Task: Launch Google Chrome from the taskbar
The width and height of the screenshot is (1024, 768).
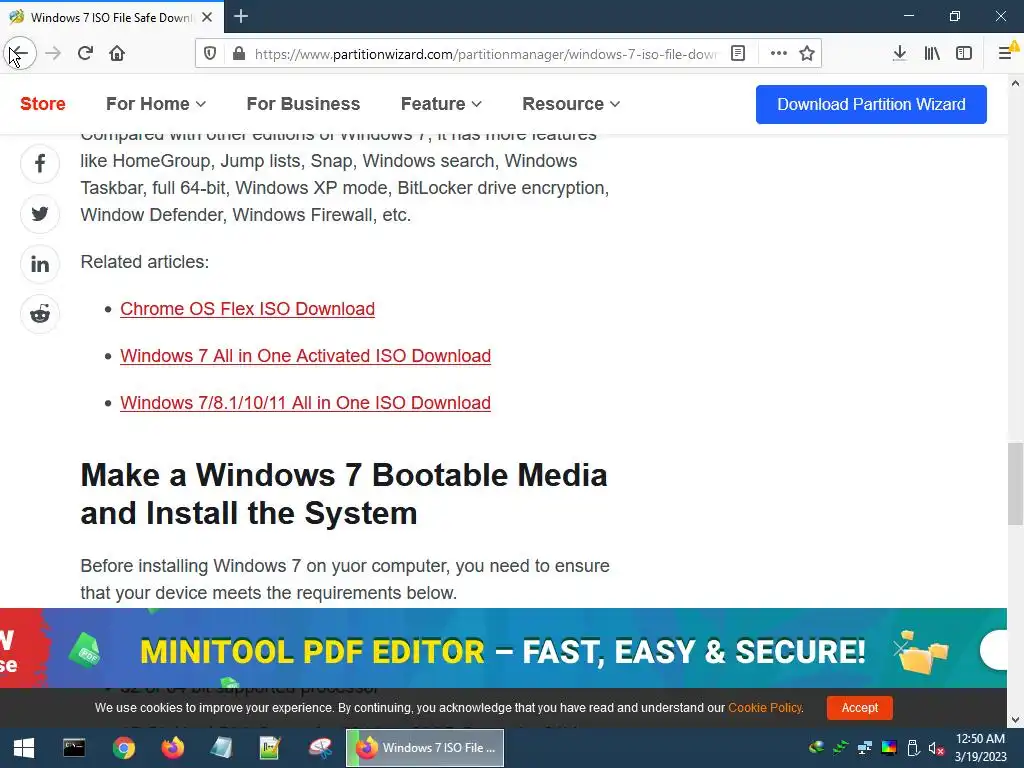Action: [123, 748]
